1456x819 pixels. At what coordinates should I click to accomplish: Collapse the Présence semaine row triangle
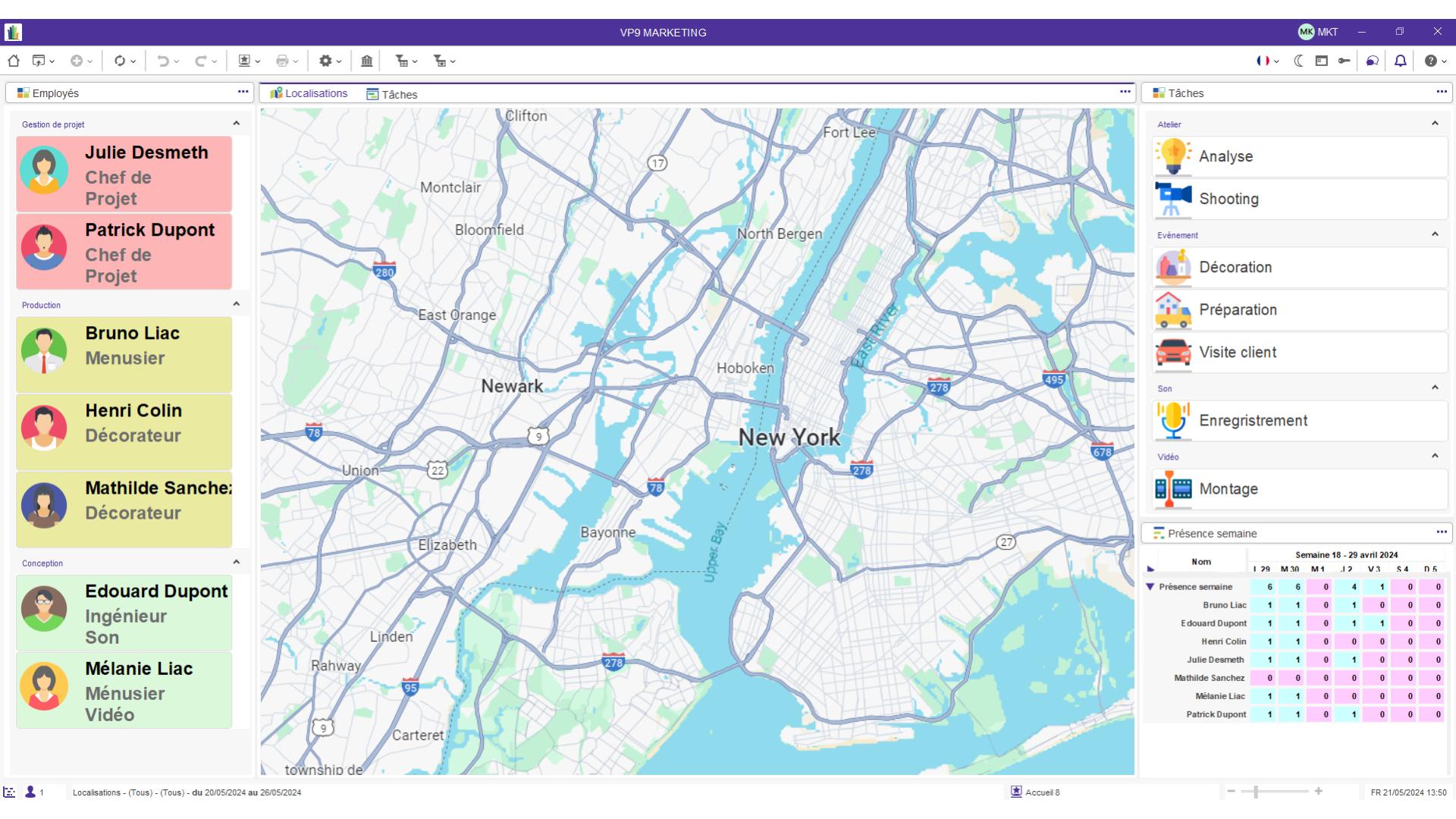pos(1150,587)
